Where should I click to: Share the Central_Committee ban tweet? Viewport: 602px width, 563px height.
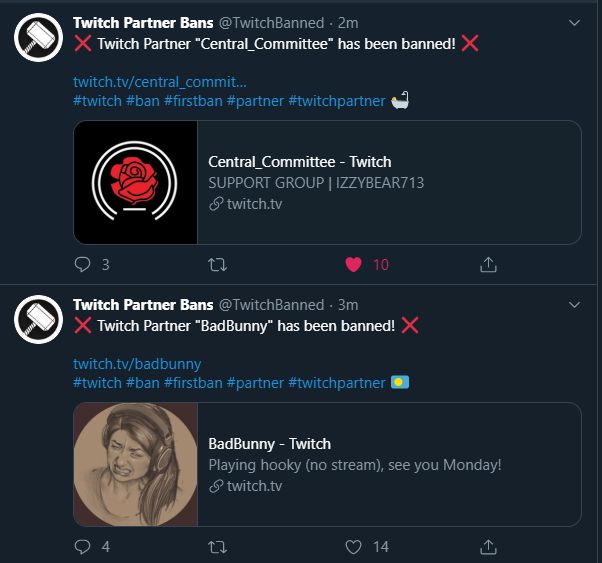[488, 265]
